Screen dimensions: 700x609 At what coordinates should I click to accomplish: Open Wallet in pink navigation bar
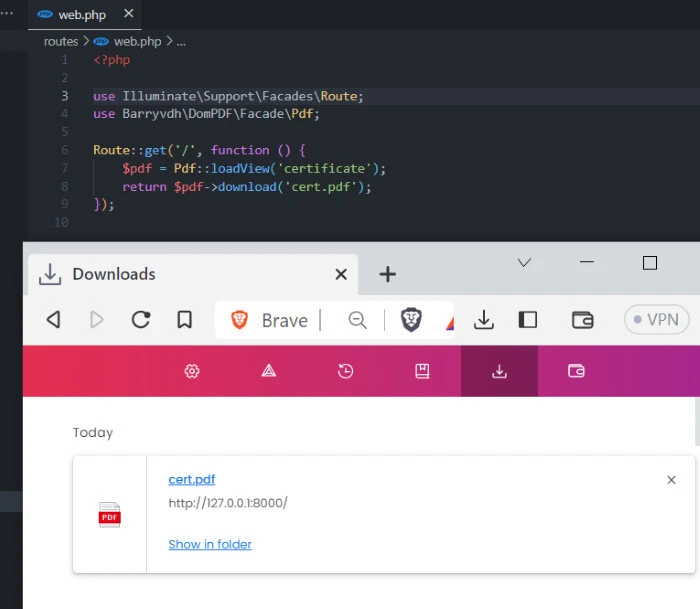pyautogui.click(x=576, y=371)
